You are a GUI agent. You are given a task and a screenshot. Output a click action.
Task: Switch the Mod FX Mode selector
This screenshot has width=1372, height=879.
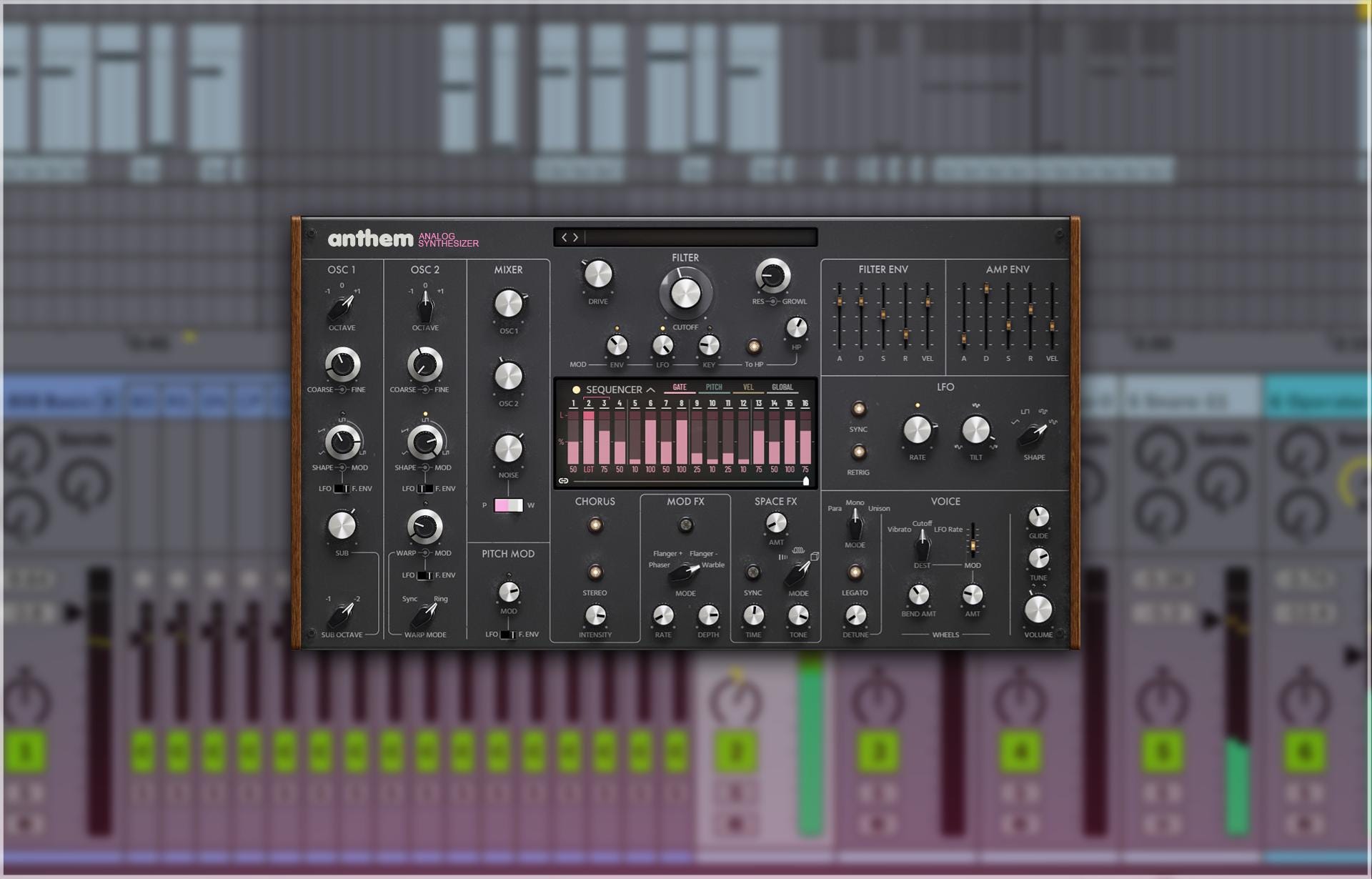(x=685, y=572)
